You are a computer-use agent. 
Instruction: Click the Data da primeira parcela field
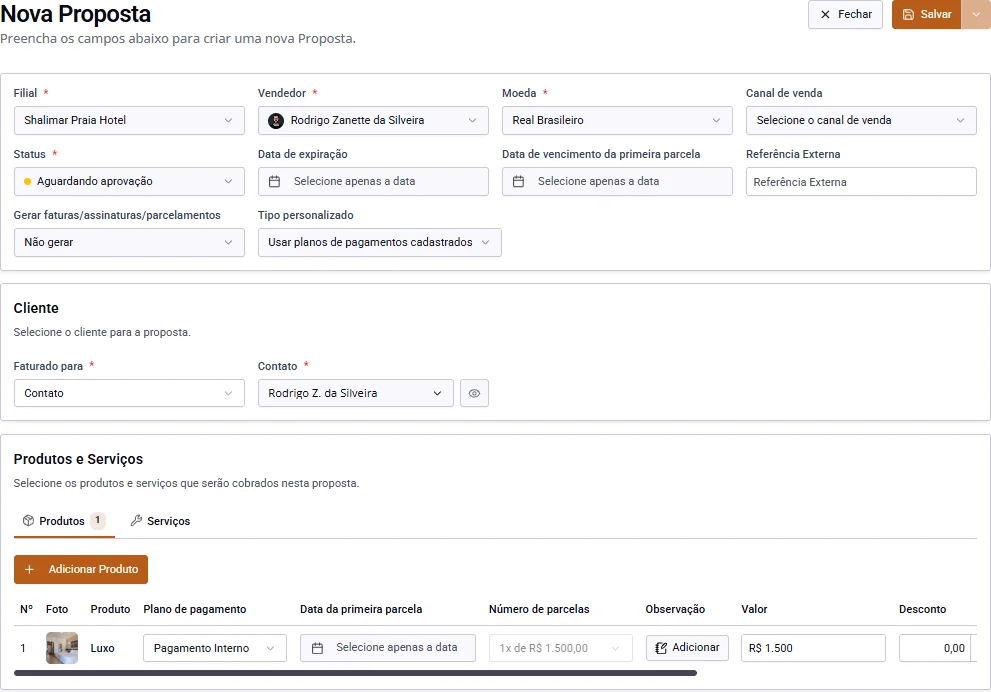click(x=387, y=648)
